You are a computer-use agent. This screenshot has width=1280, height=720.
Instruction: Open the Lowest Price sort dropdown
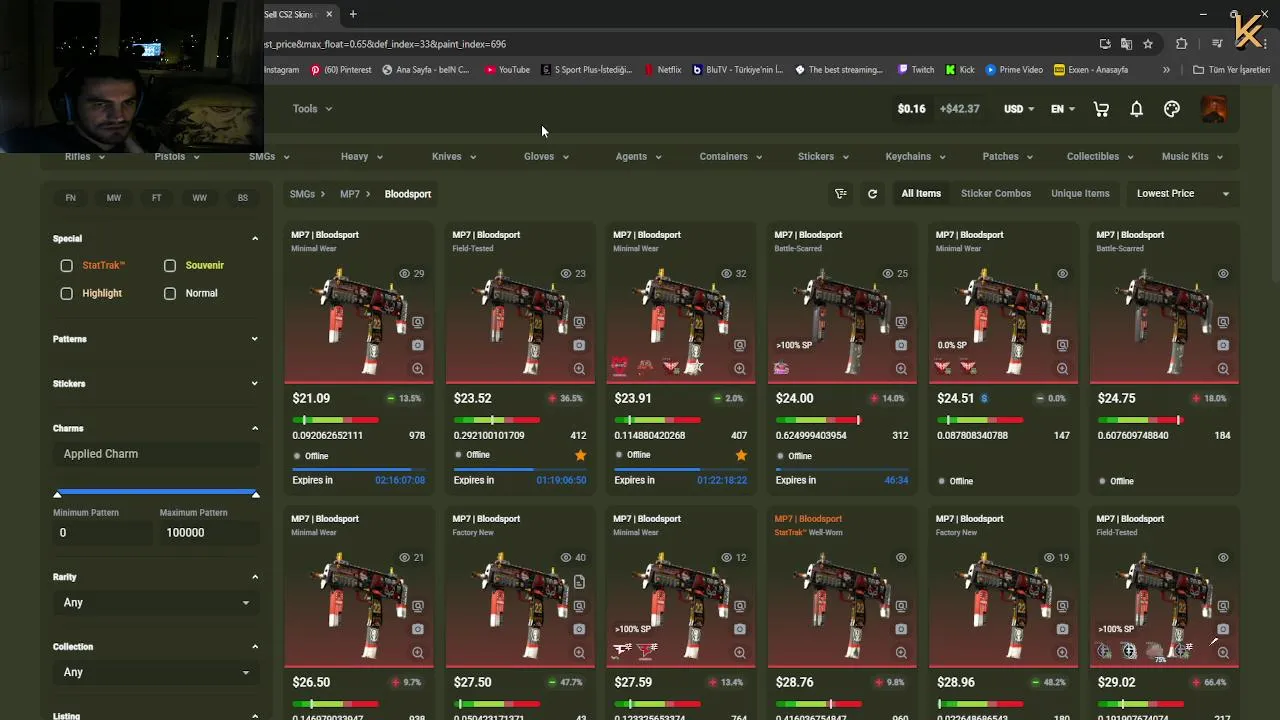[x=1182, y=194]
